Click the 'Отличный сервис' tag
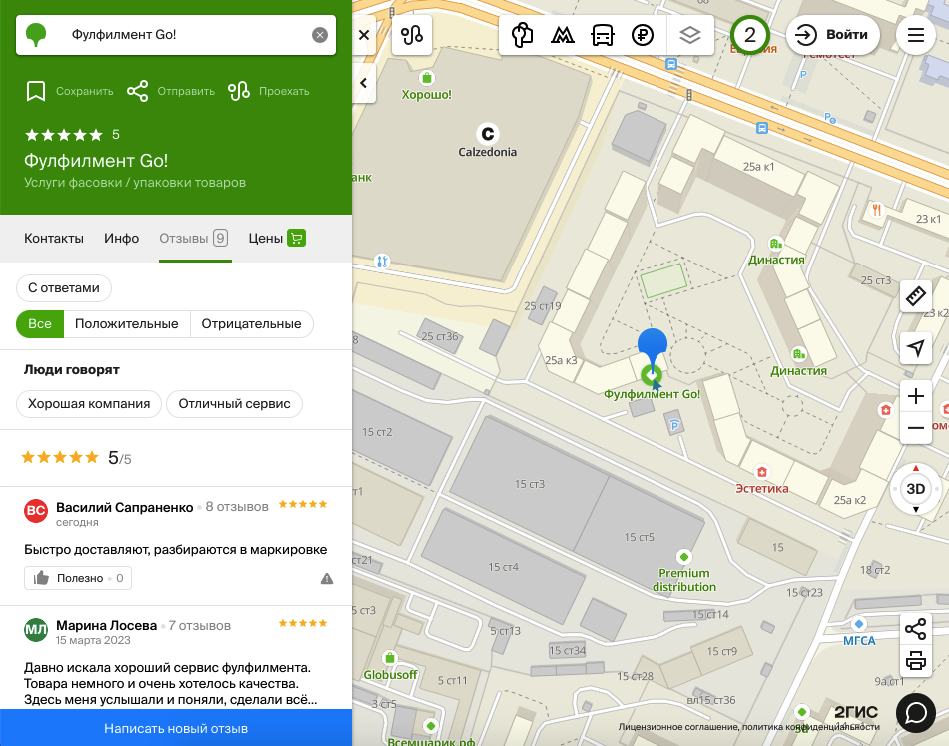 234,404
